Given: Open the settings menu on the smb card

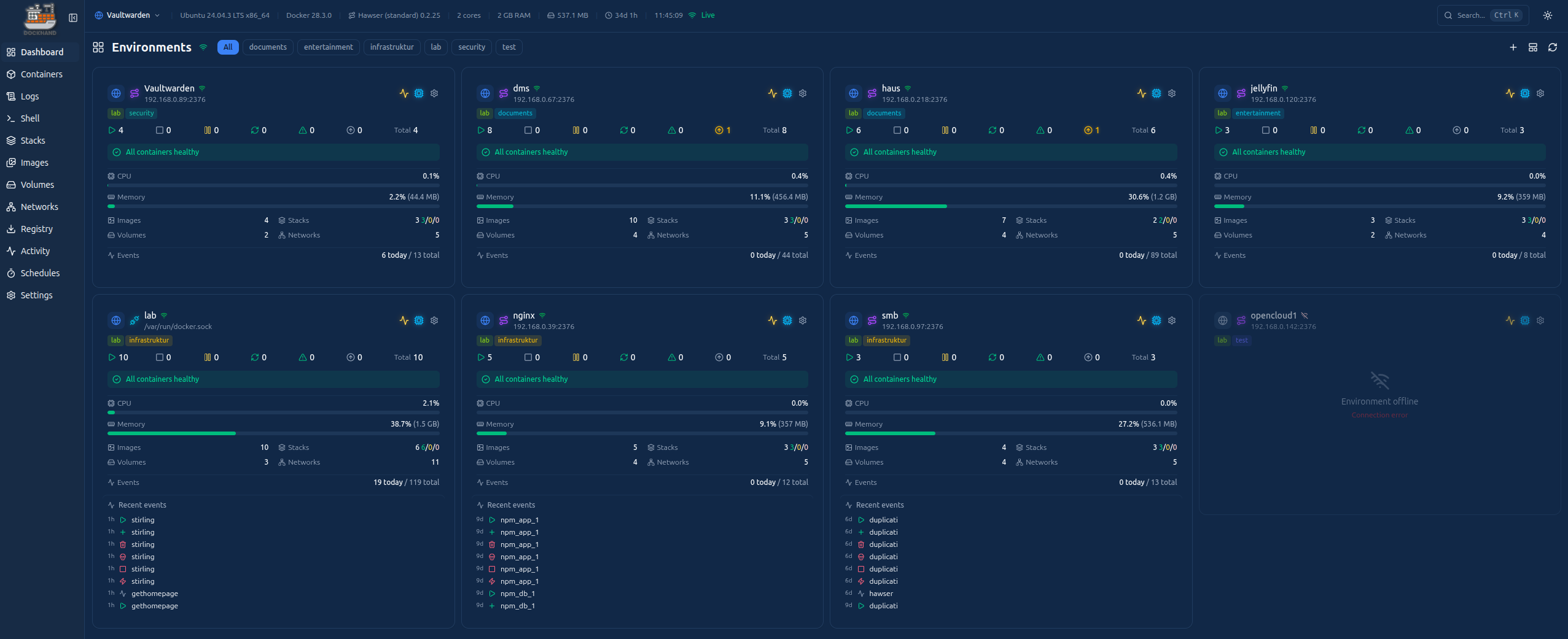Looking at the screenshot, I should [1171, 320].
